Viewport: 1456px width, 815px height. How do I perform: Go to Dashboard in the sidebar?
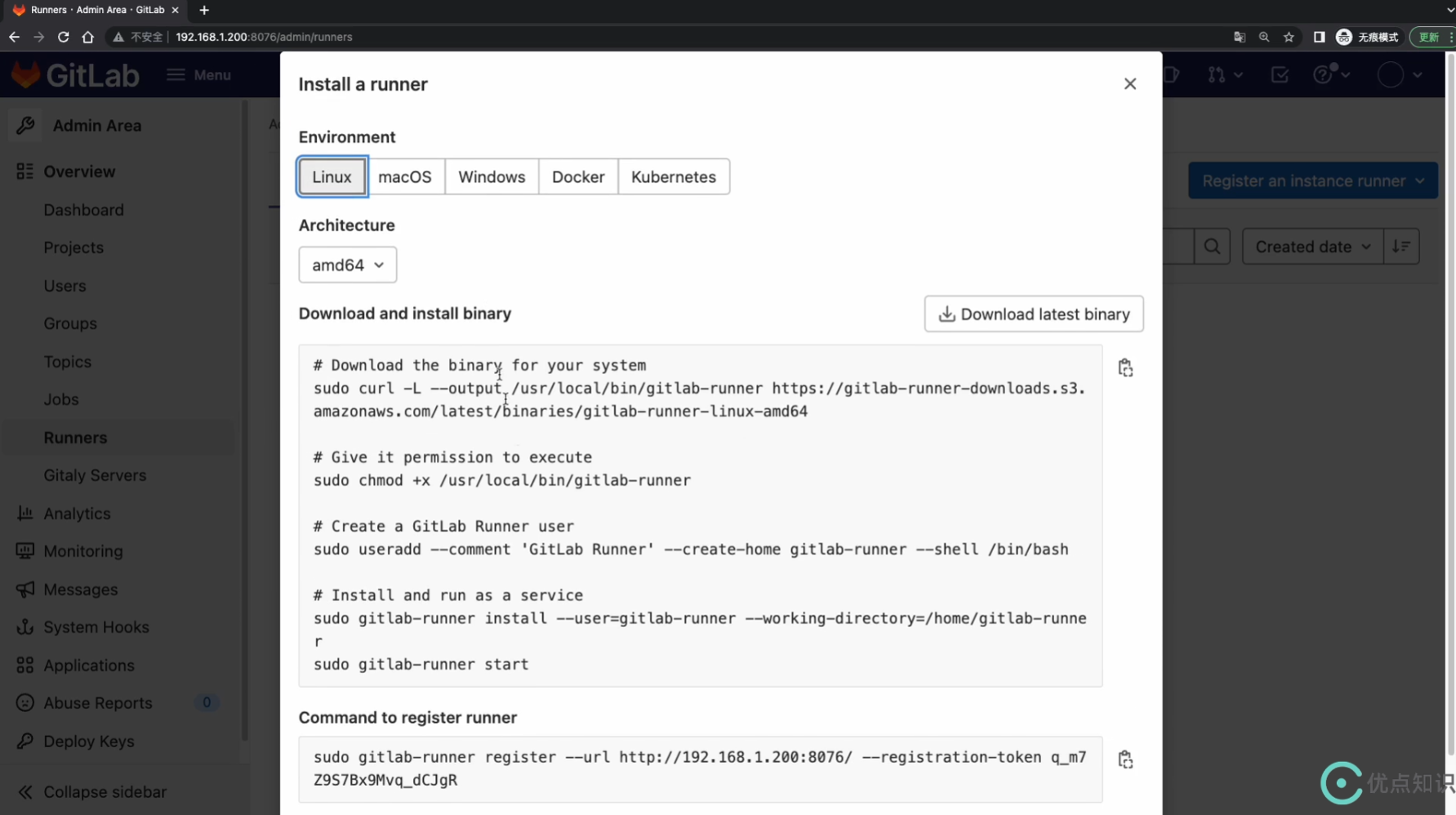[x=83, y=210]
